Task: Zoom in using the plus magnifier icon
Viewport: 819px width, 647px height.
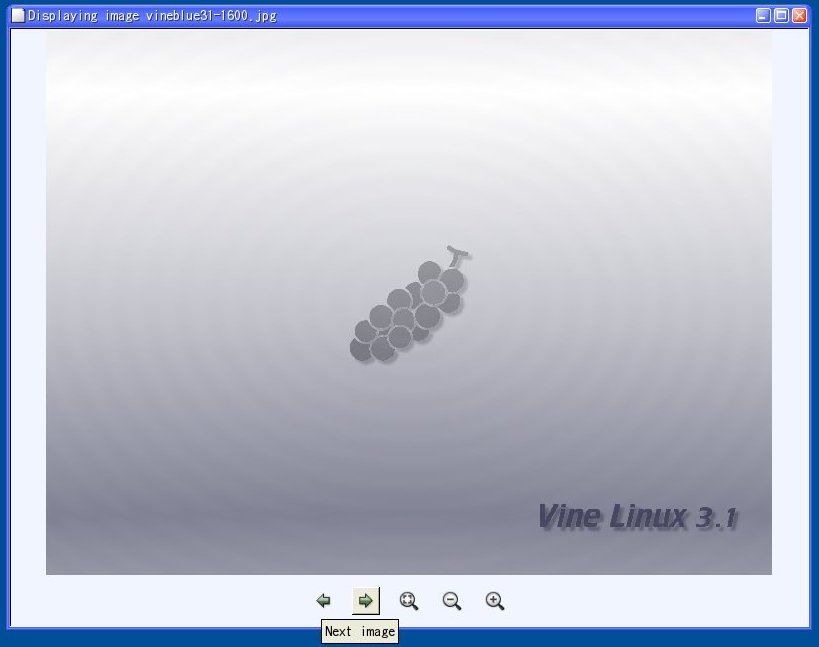Action: 494,601
